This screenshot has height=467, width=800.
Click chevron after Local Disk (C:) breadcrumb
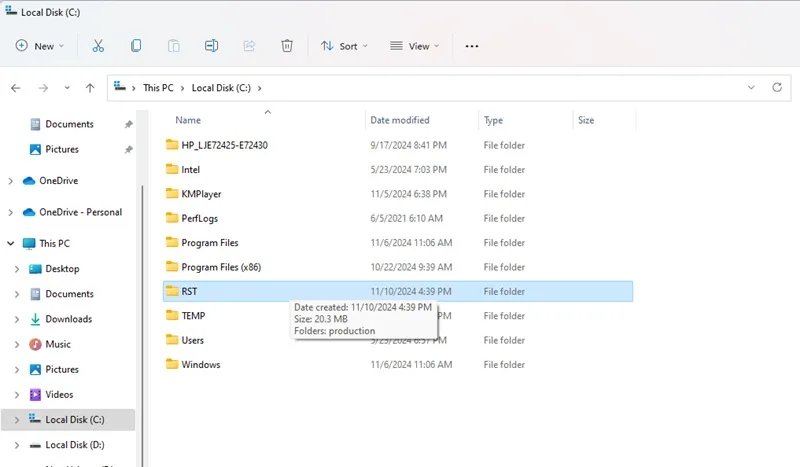(x=259, y=88)
